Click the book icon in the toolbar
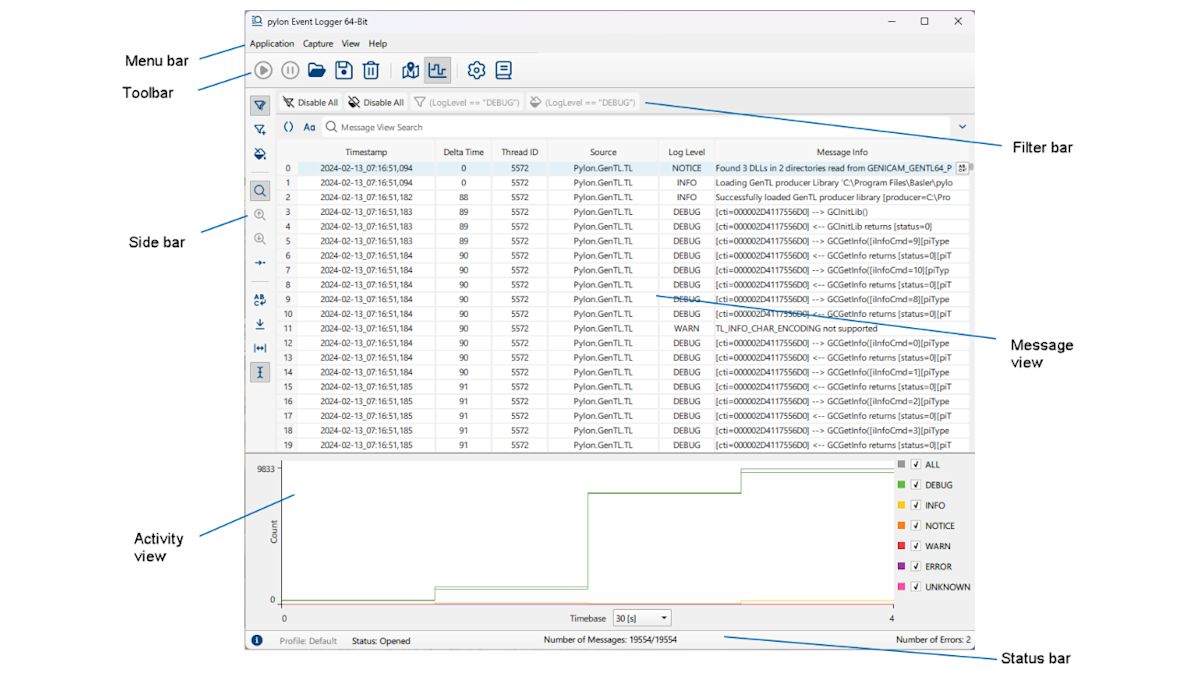The height and width of the screenshot is (676, 1200). pyautogui.click(x=504, y=70)
